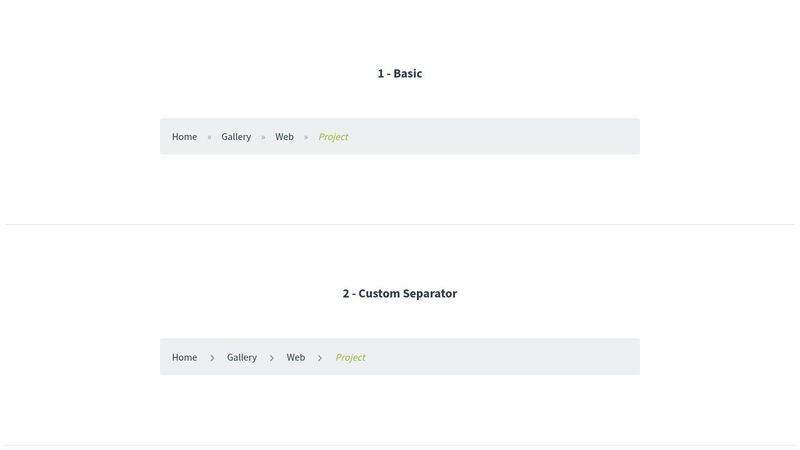Click the chevron arrow after Home
The image size is (800, 450).
(x=212, y=358)
